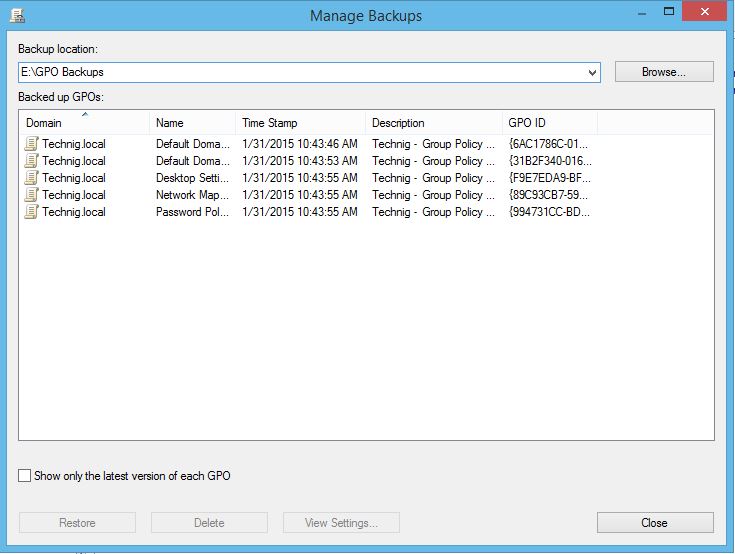This screenshot has height=554, width=735.
Task: Click the View Settings... button
Action: coord(341,523)
